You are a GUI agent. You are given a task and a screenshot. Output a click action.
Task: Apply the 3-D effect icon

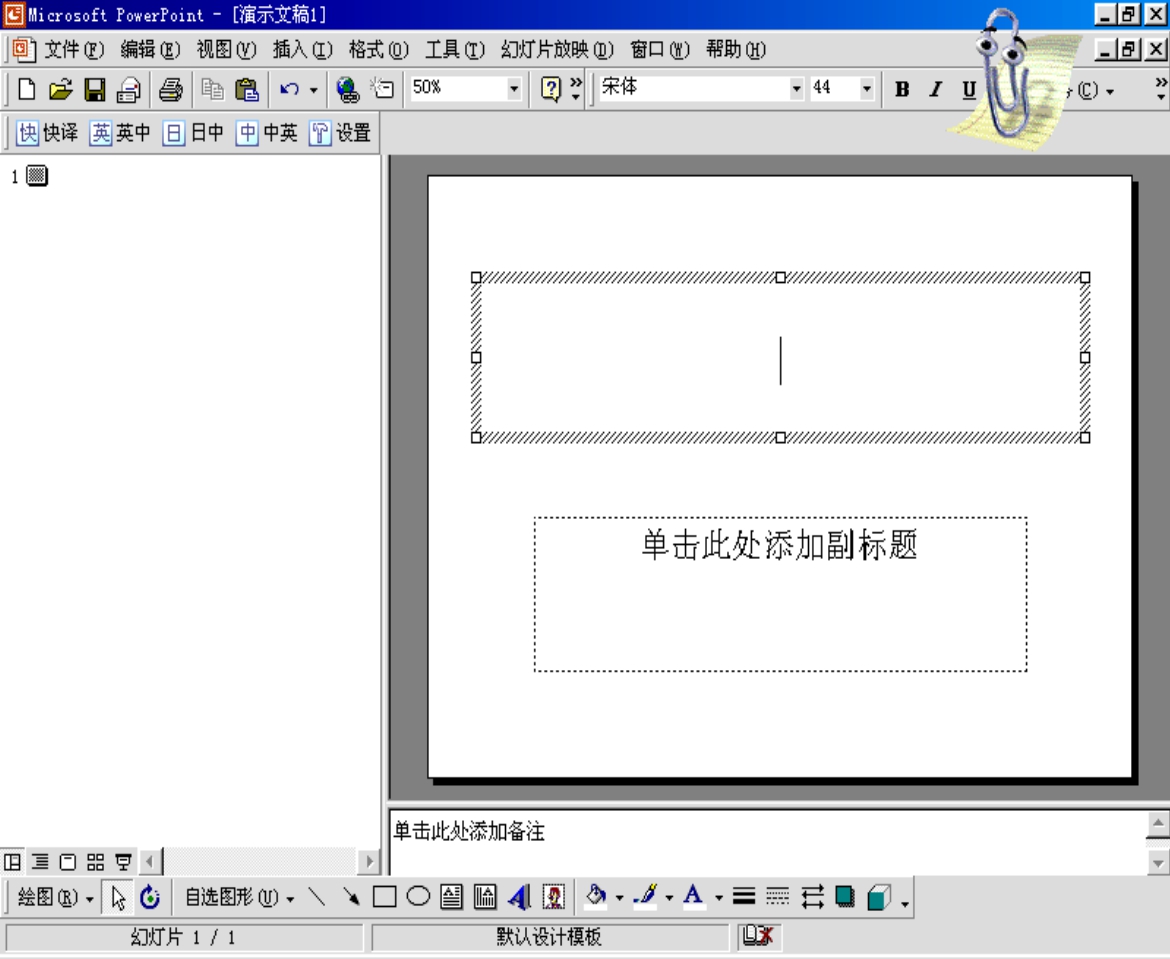point(880,896)
